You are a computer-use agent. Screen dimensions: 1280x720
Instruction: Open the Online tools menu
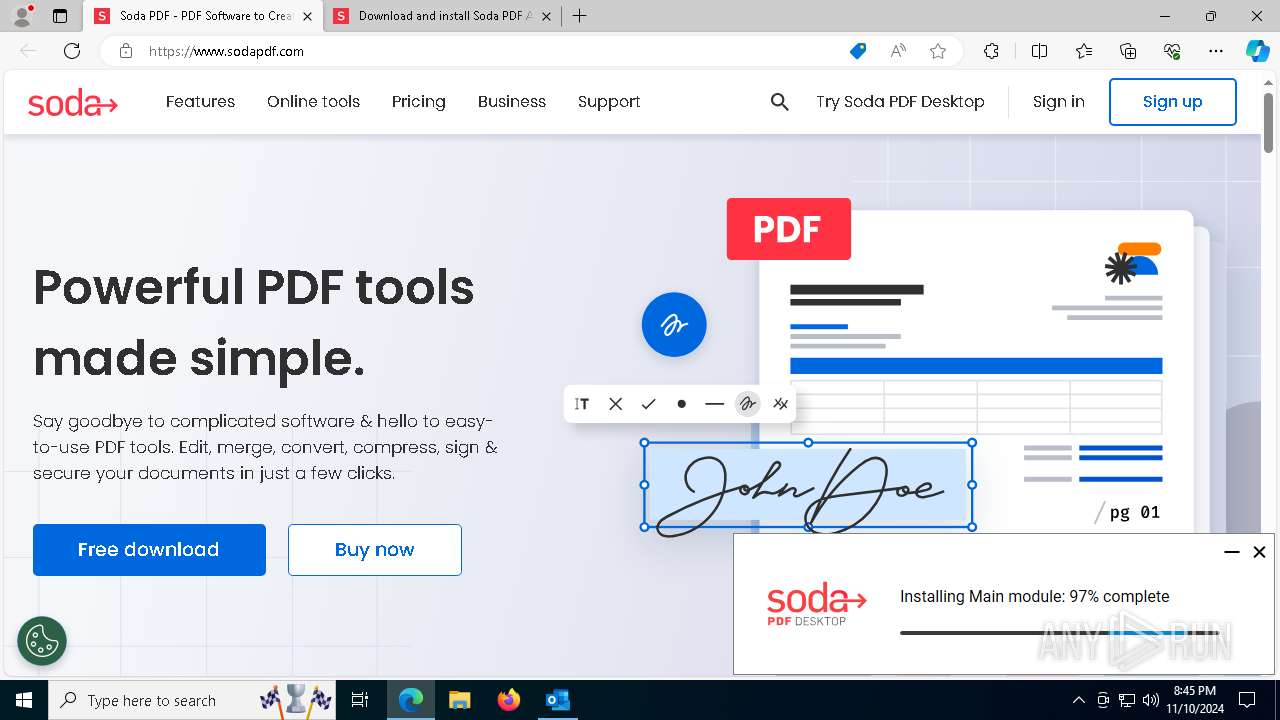[313, 102]
